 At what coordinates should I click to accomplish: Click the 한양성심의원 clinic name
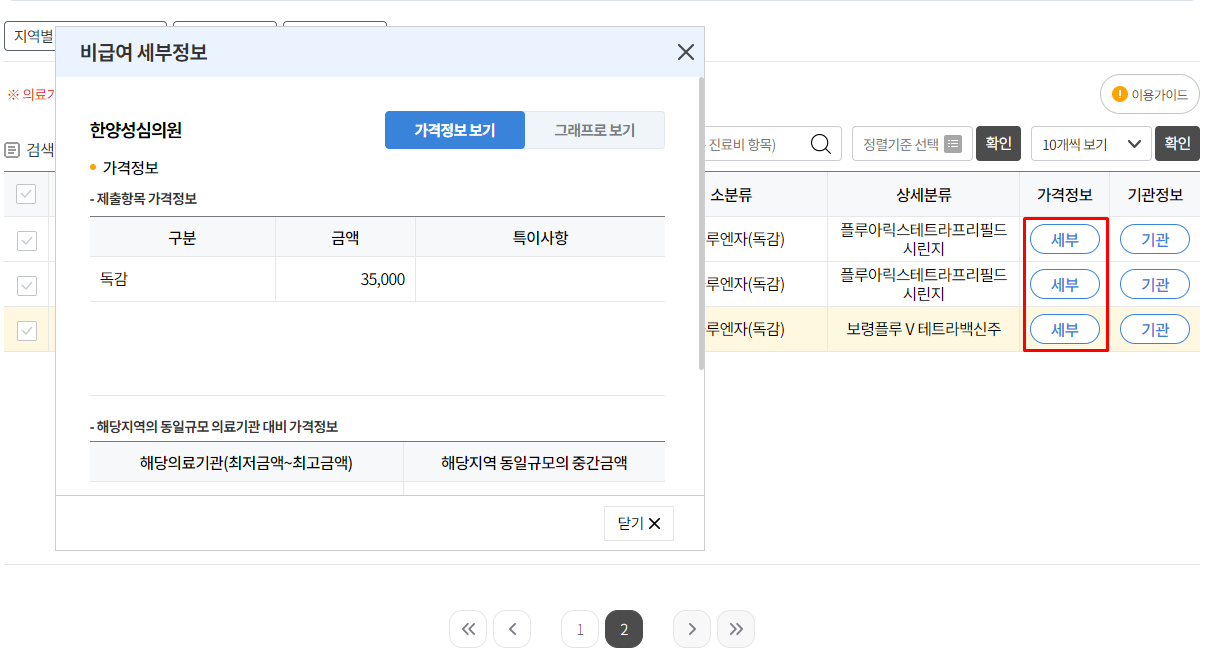pos(136,130)
